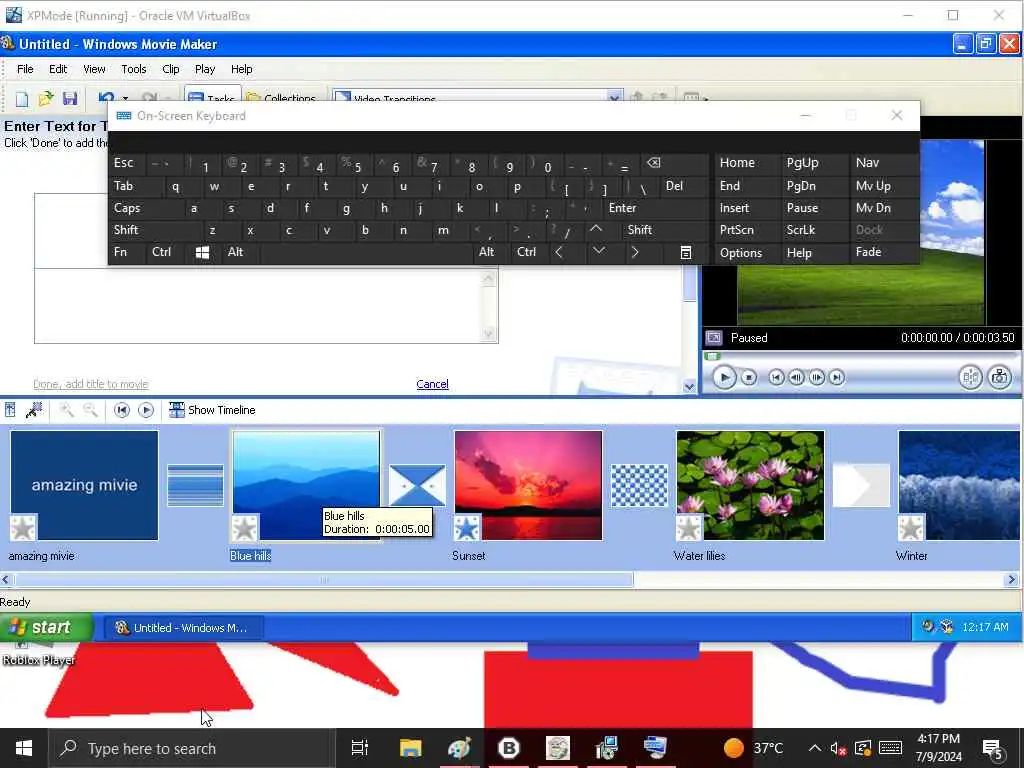
Task: Click the full screen icon beside Paused
Action: [714, 338]
